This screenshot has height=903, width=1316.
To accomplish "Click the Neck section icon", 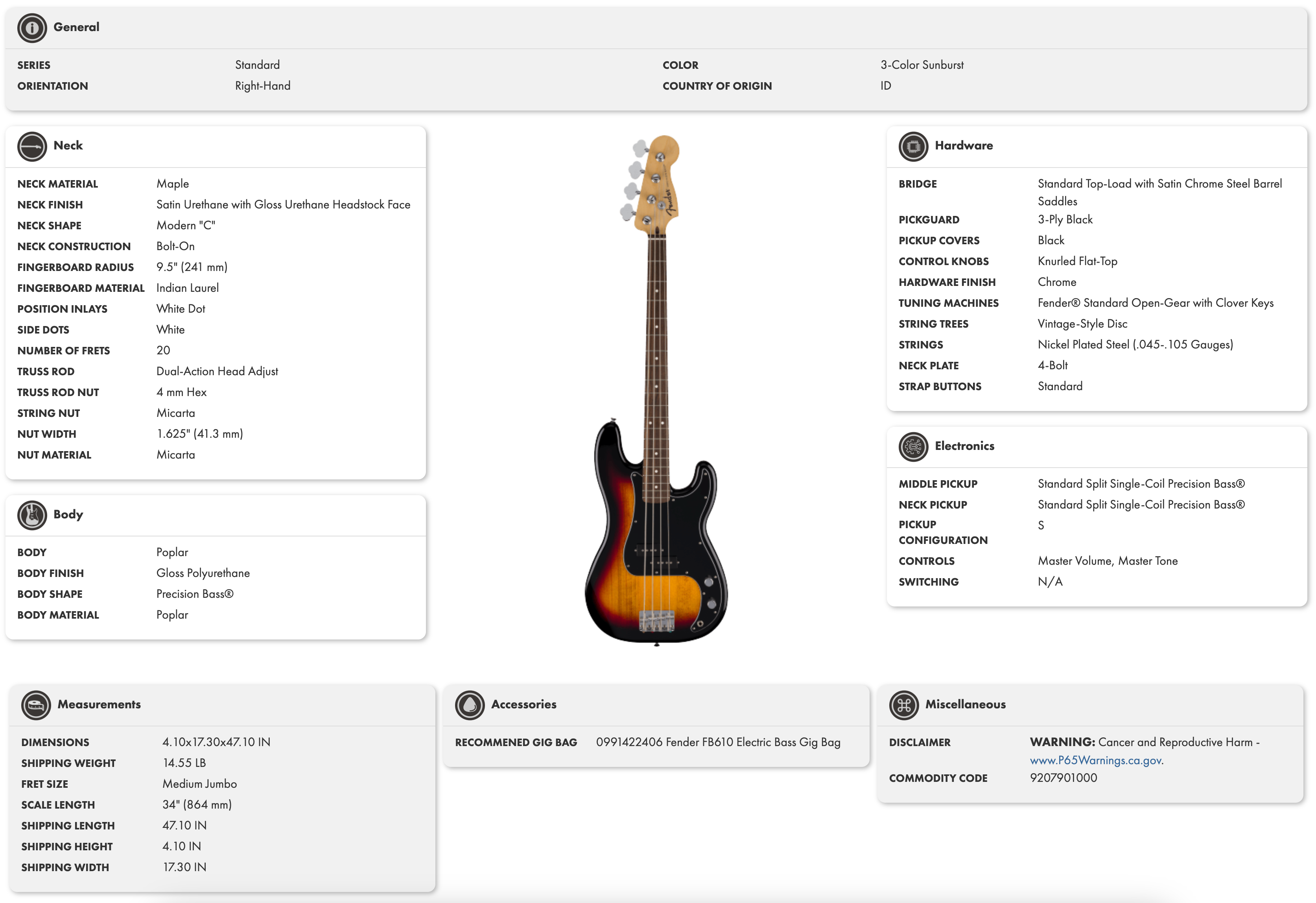I will [32, 146].
